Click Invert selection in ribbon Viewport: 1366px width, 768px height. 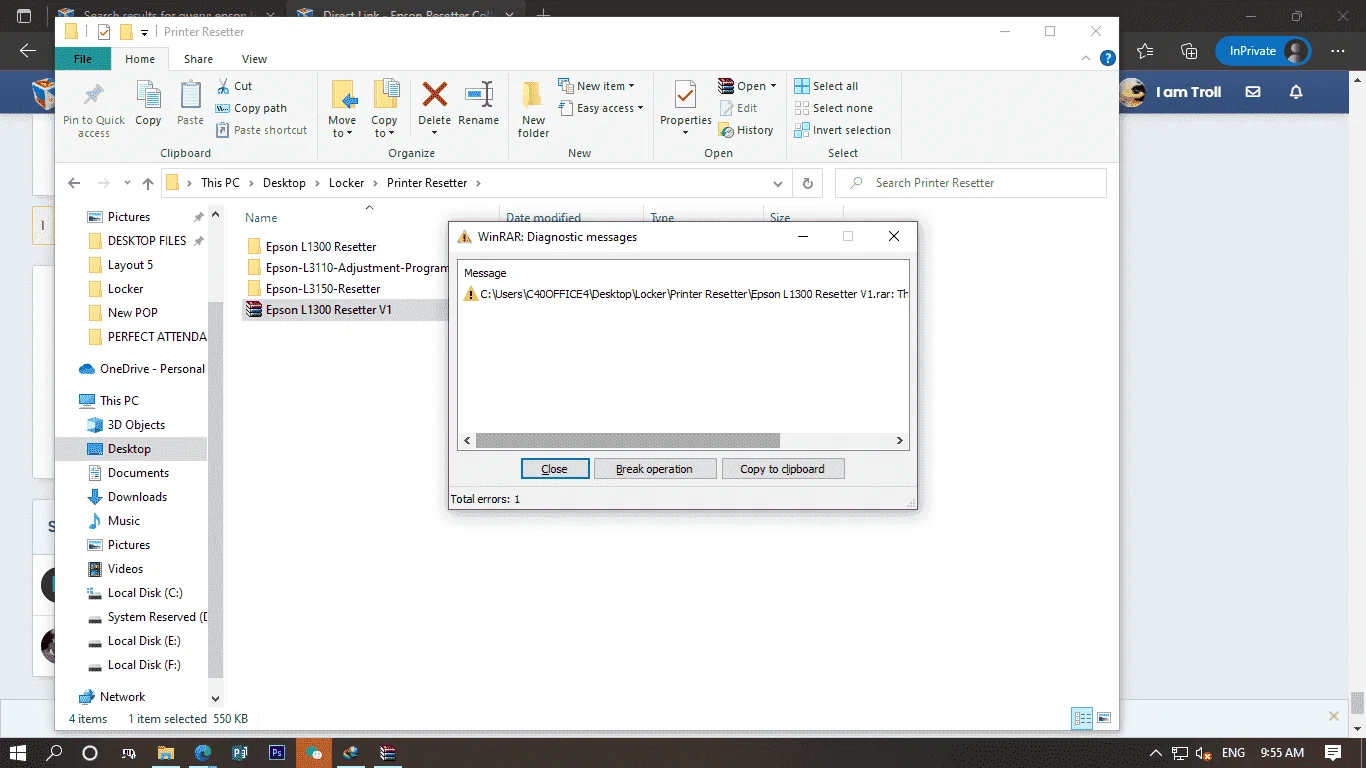842,130
